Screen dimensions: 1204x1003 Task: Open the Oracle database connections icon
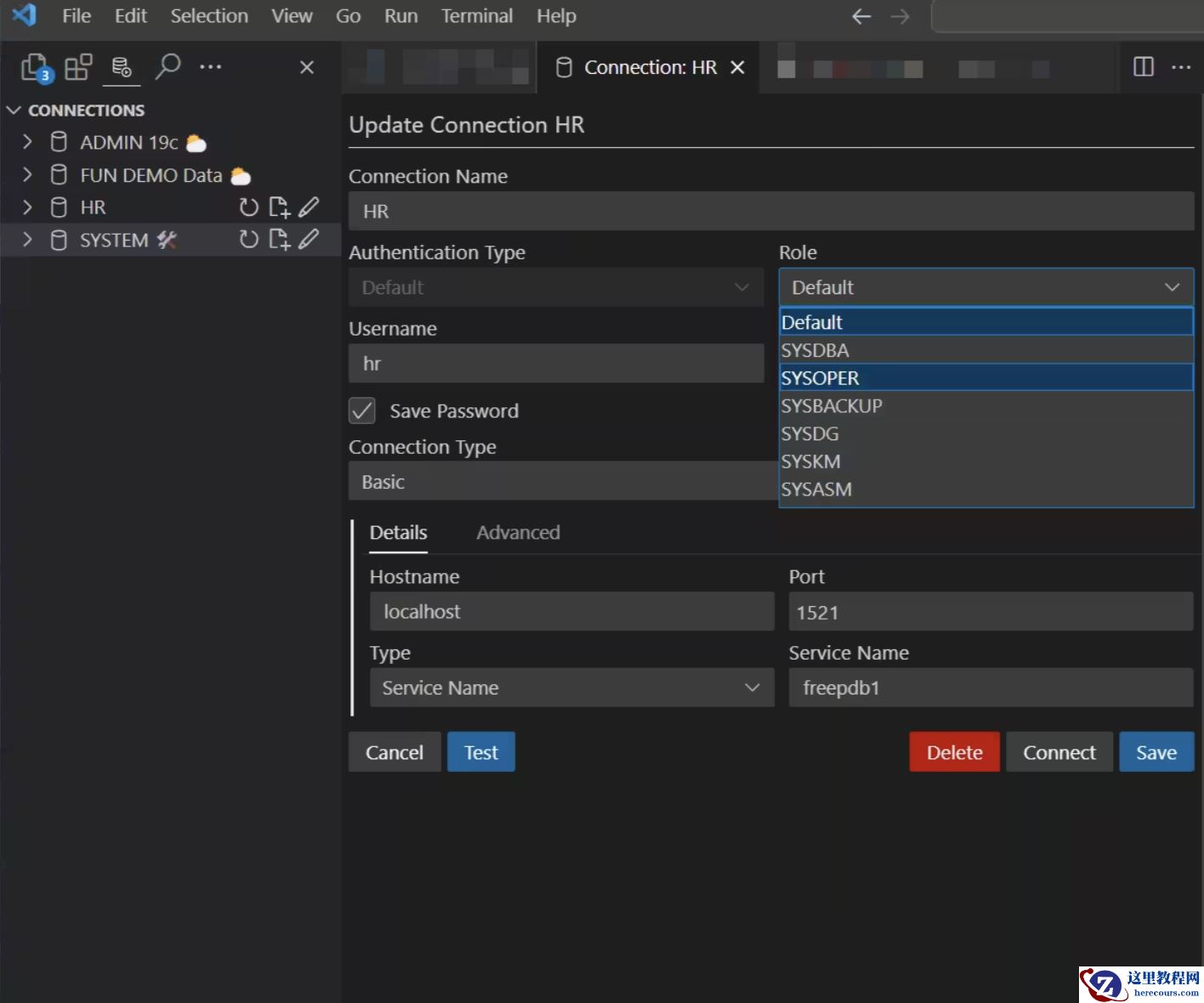pyautogui.click(x=122, y=67)
